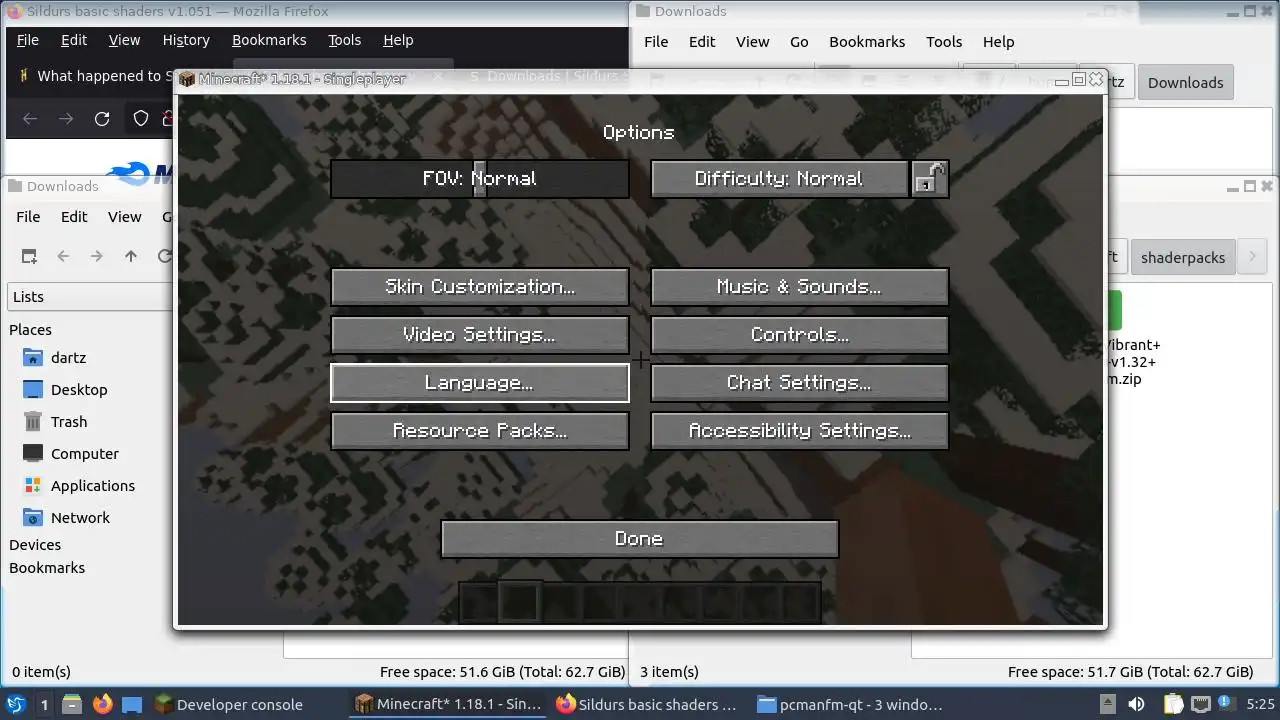Click Firefox forward arrow button
The image size is (1280, 720).
[x=66, y=118]
